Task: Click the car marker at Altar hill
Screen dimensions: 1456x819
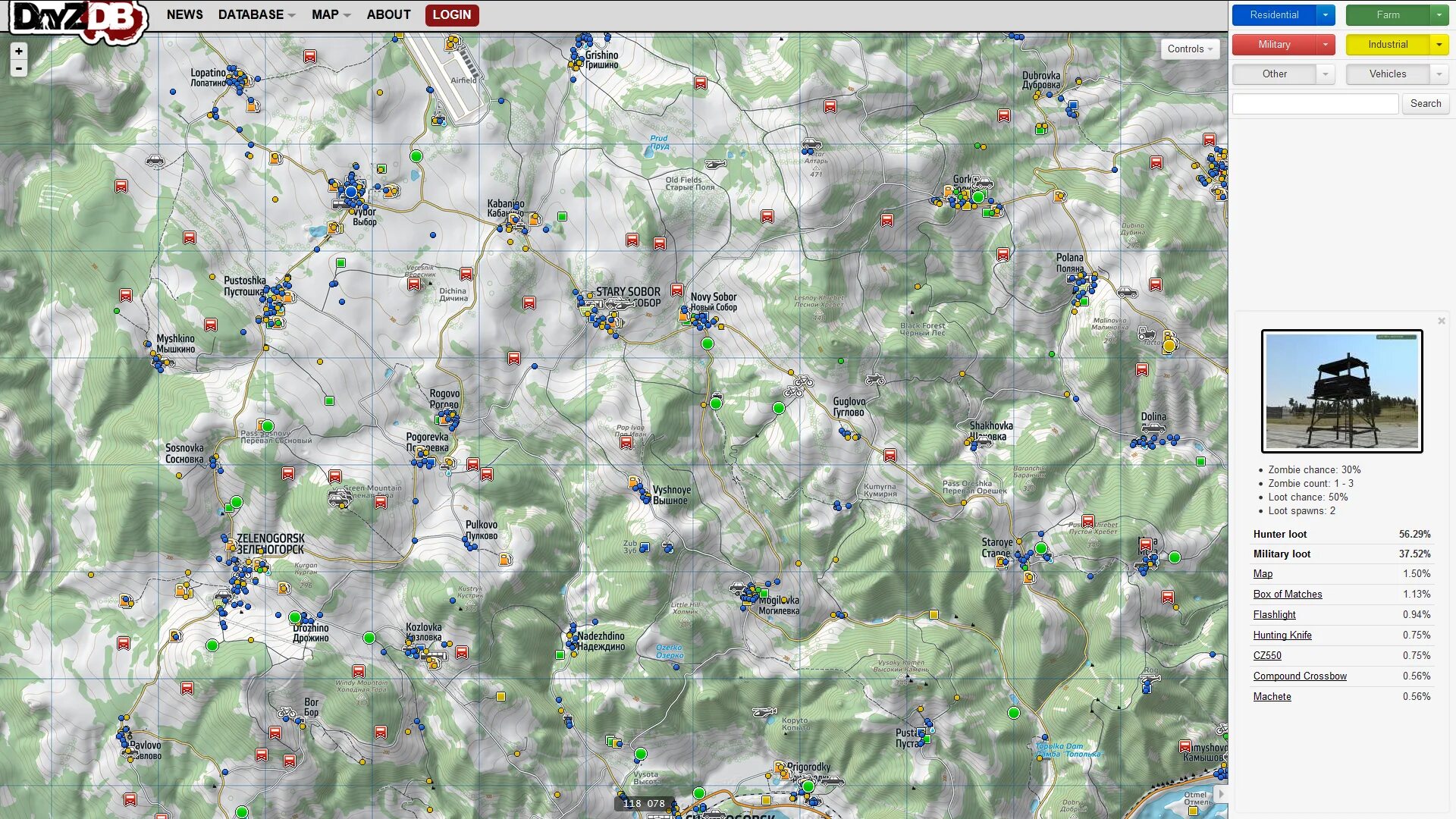Action: 811,143
